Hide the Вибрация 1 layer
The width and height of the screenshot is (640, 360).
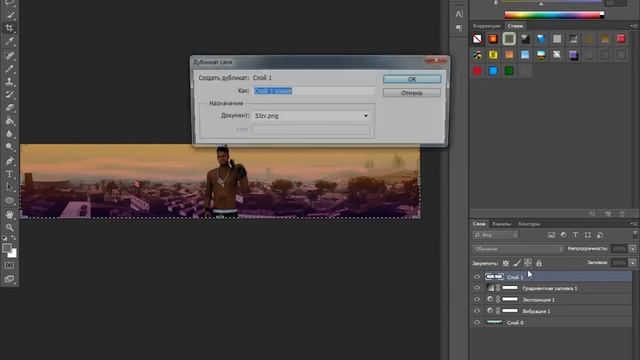477,311
